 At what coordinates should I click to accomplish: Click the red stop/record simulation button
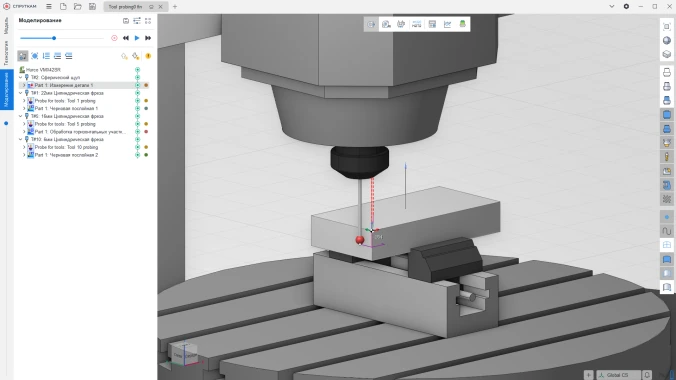[x=114, y=38]
